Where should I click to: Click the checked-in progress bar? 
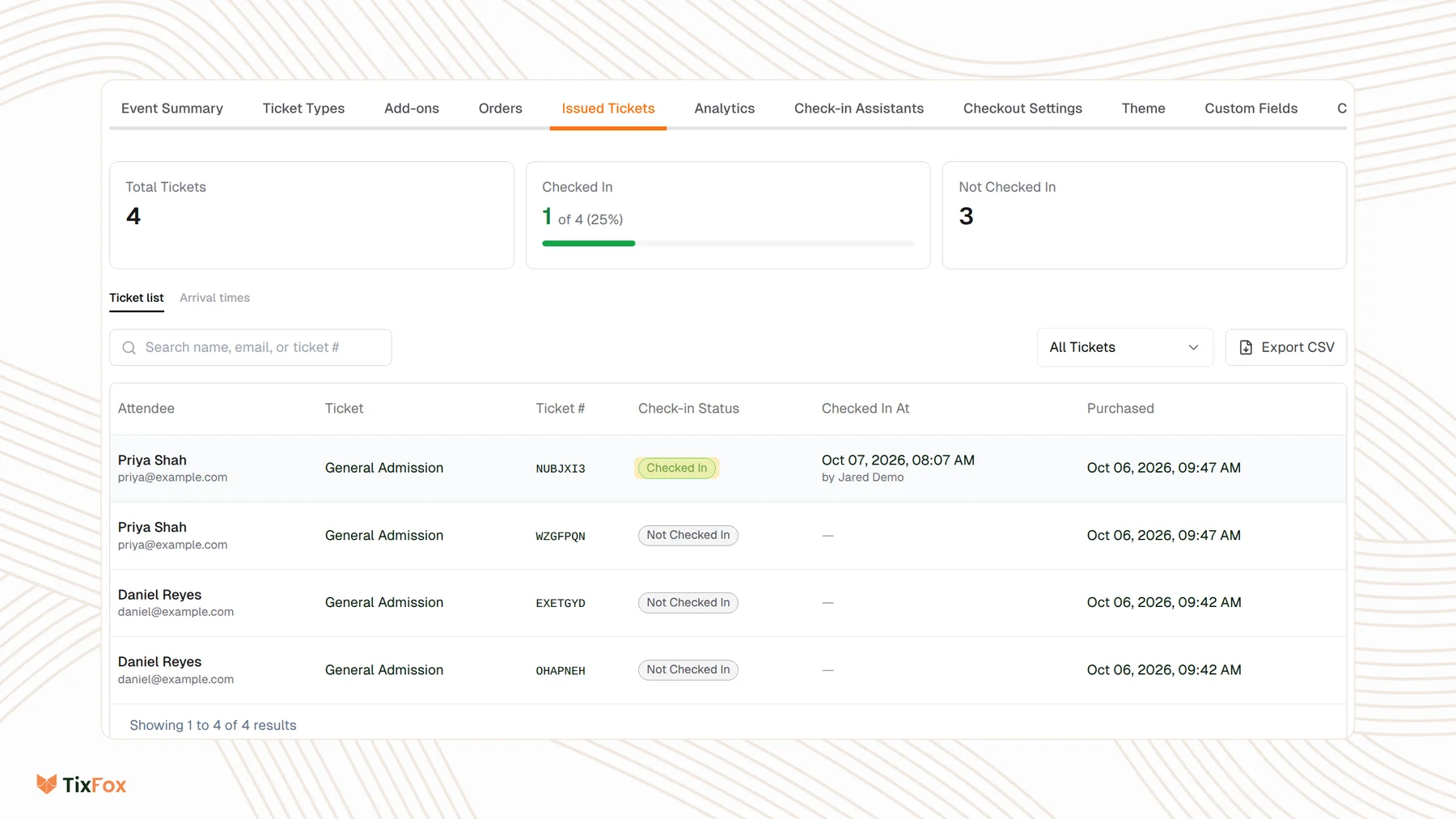(x=728, y=243)
